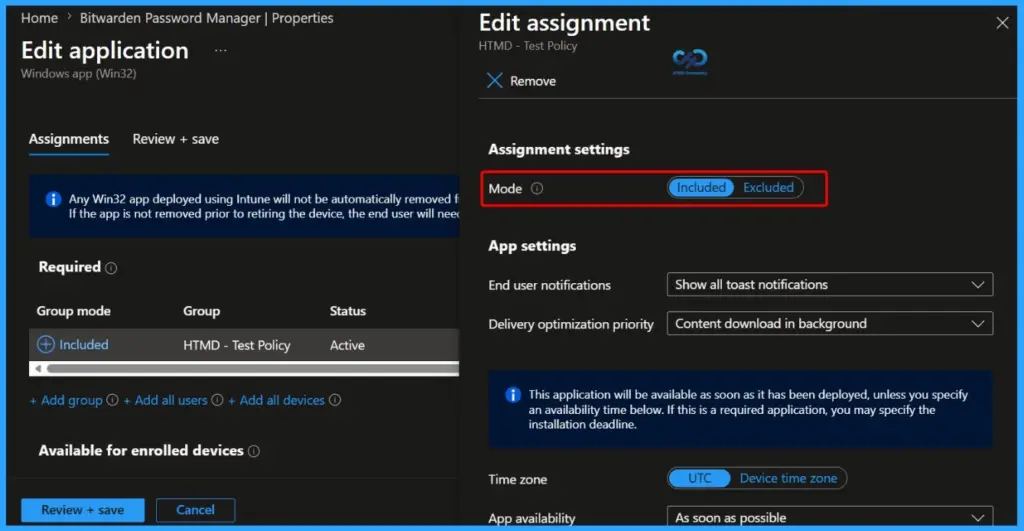Screen dimensions: 1024x531
Task: Click the plus icon beside Included row
Action: 46,344
